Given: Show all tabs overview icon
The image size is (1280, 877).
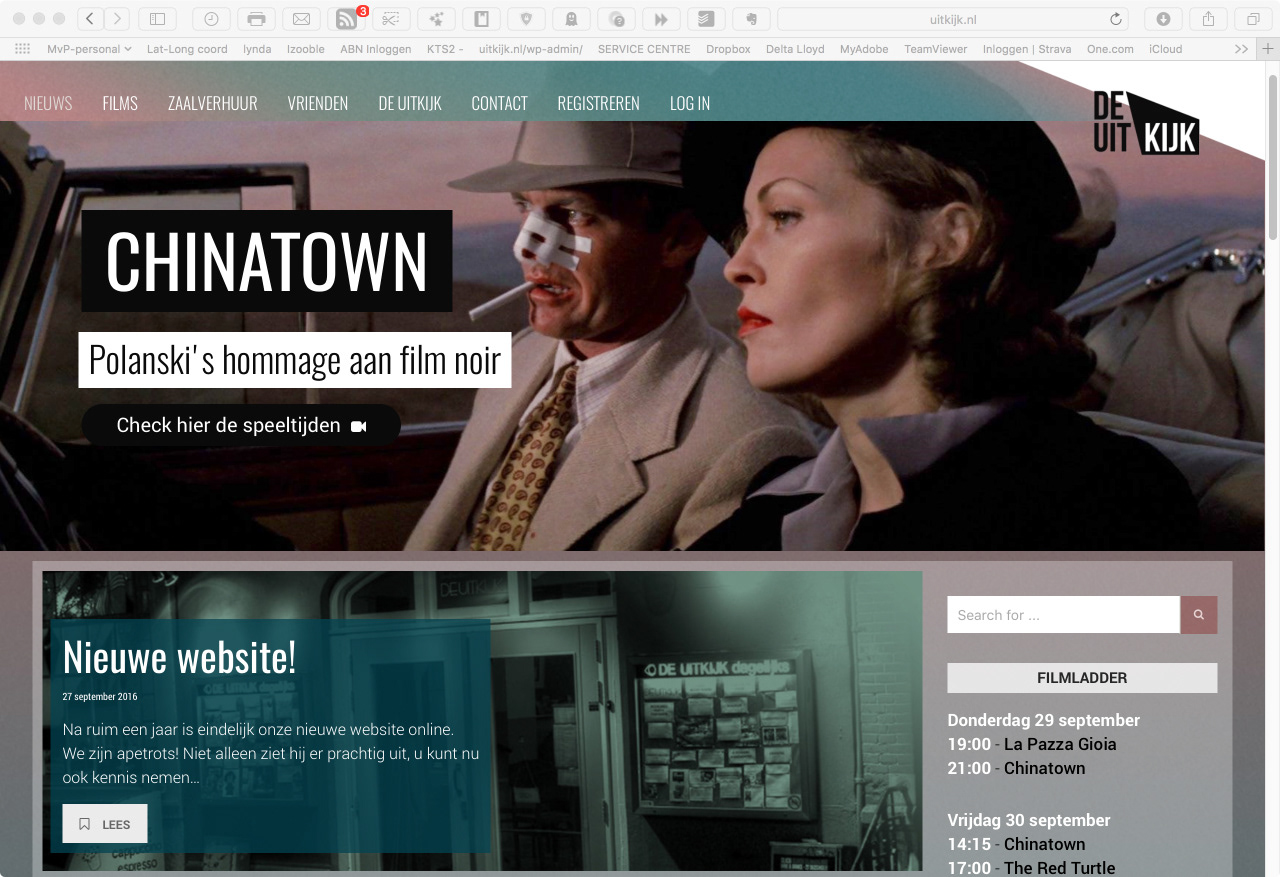Looking at the screenshot, I should (x=1253, y=19).
